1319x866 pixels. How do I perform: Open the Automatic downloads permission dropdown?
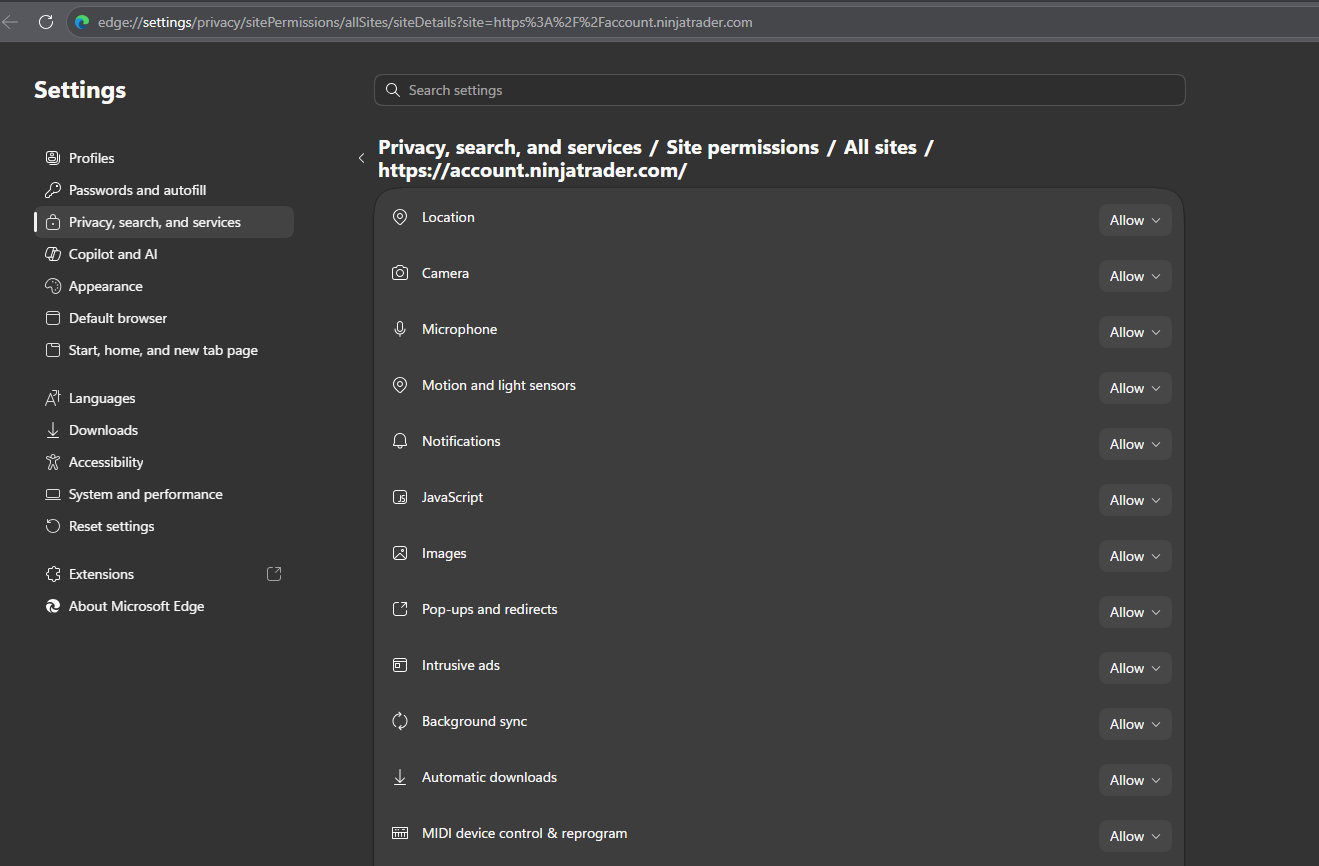point(1135,781)
